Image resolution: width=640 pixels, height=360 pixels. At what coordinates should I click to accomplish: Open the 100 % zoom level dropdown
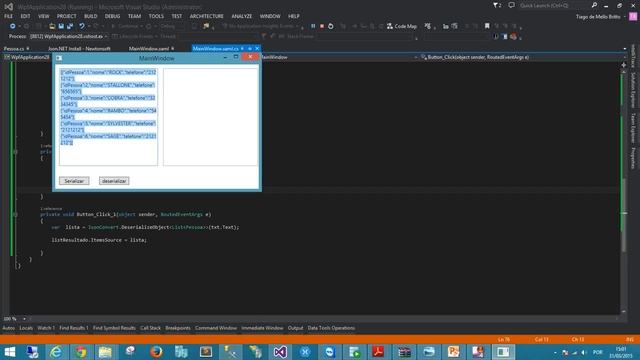click(x=24, y=319)
